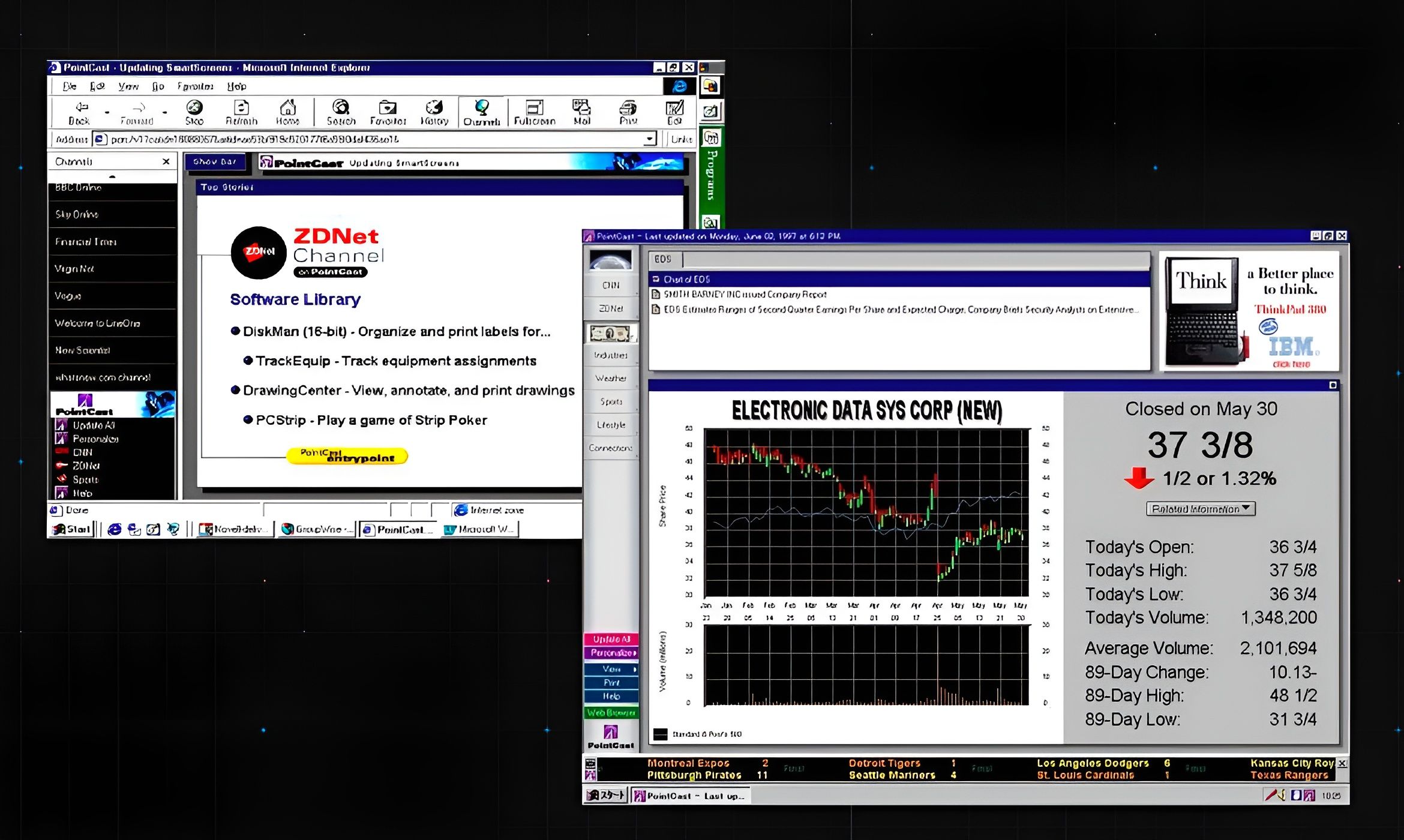Click the green Web Browser button
The height and width of the screenshot is (840, 1404).
click(x=611, y=713)
